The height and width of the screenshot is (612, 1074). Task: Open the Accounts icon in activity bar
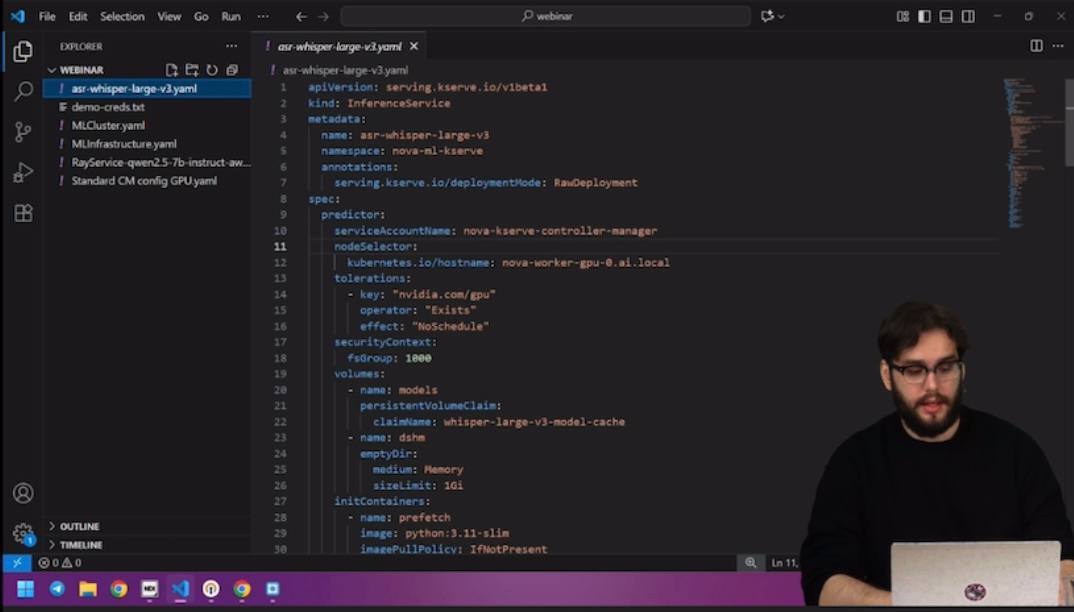(23, 493)
